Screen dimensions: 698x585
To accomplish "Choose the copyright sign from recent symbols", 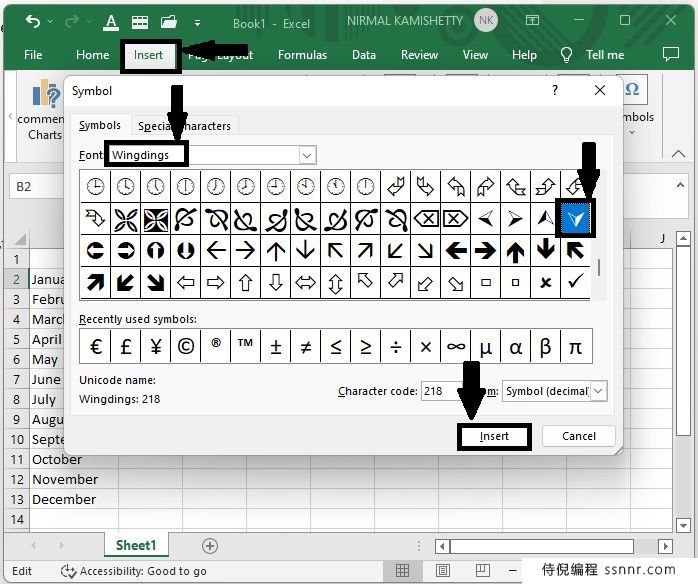I will tap(186, 346).
